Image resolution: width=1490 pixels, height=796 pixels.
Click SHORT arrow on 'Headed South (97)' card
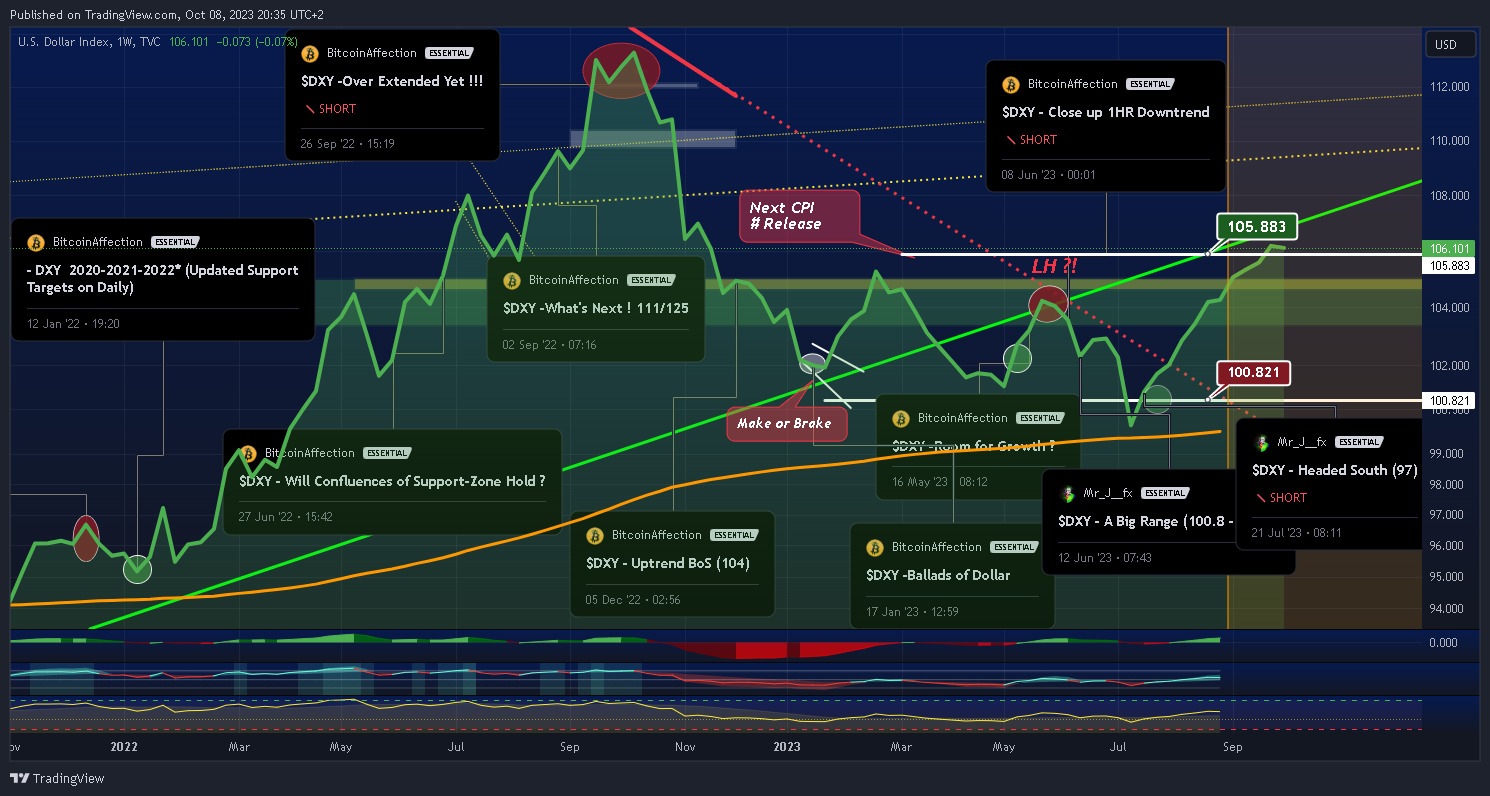click(1259, 498)
